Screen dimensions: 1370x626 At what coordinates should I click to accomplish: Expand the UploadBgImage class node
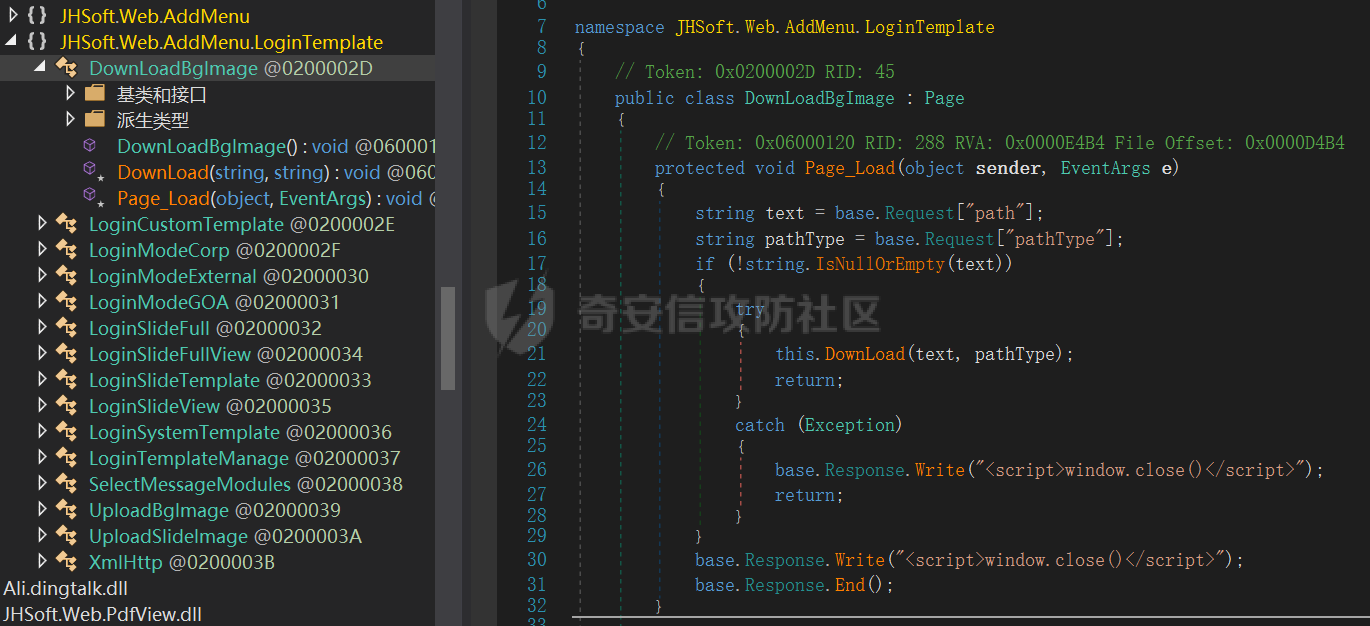pyautogui.click(x=42, y=510)
